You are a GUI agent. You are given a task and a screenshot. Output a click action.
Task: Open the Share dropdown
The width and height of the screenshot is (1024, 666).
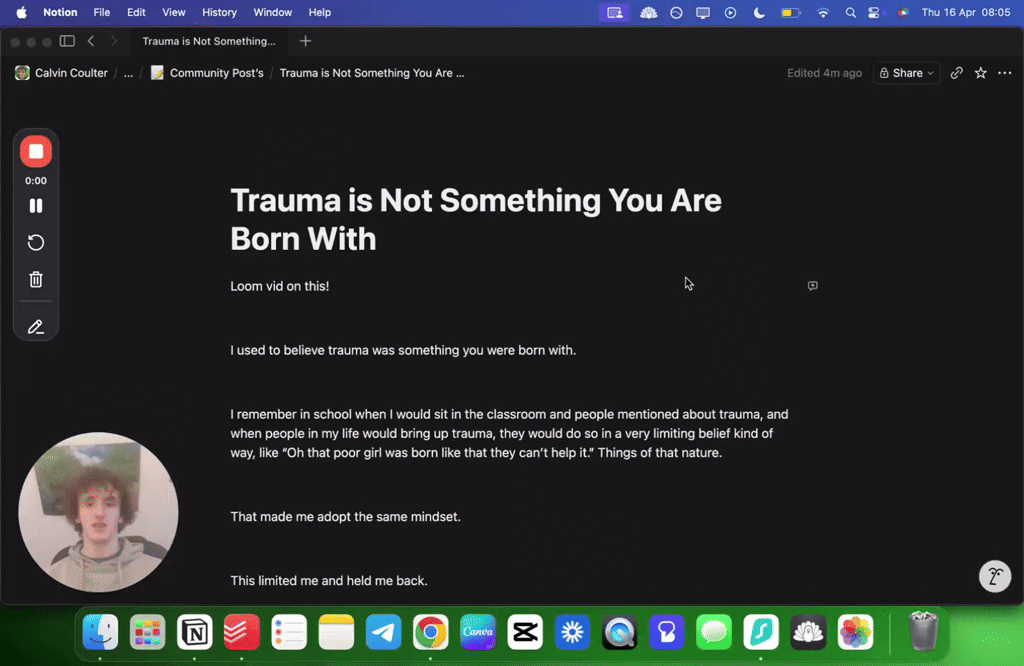coord(906,72)
